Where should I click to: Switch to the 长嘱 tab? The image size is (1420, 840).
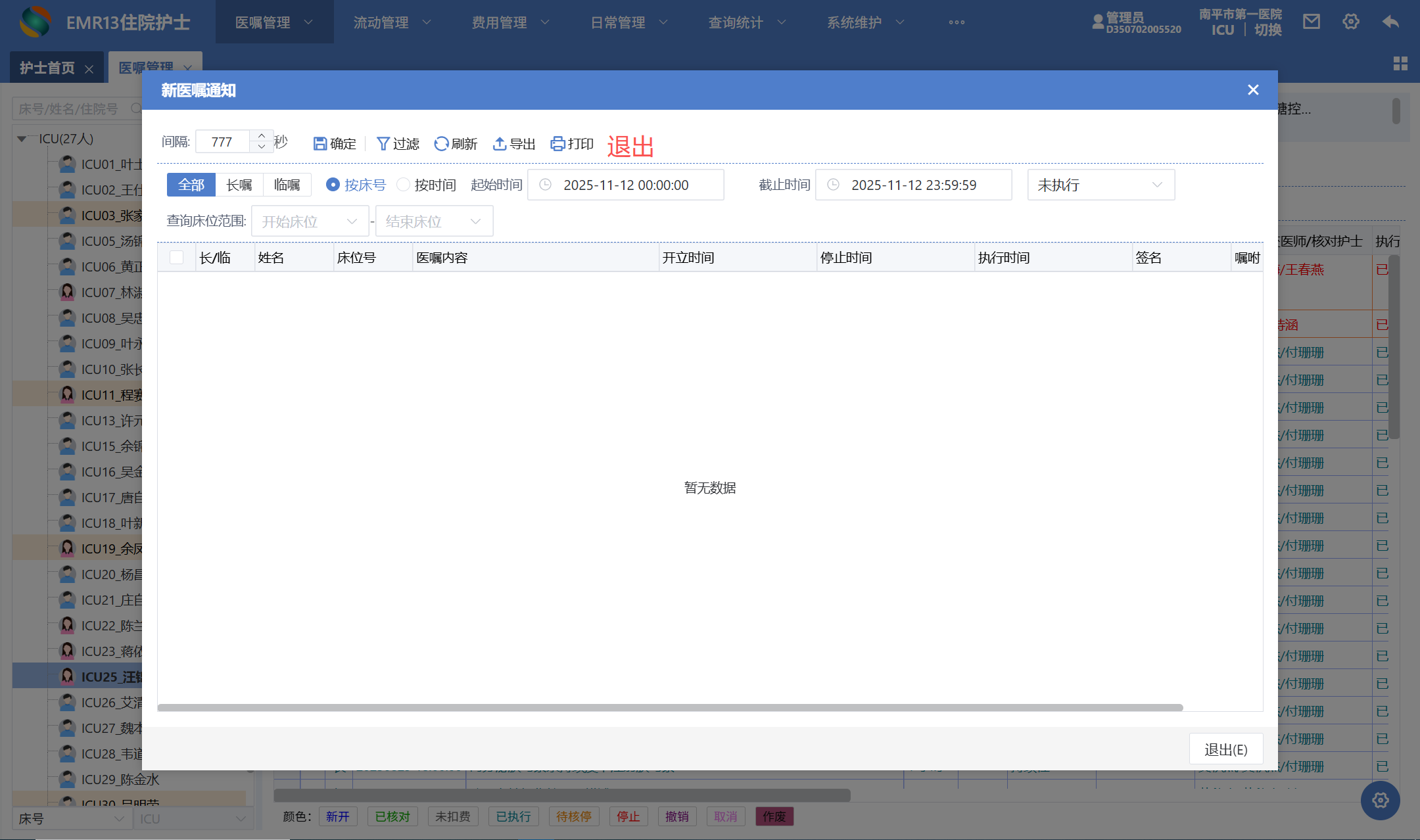pos(239,185)
